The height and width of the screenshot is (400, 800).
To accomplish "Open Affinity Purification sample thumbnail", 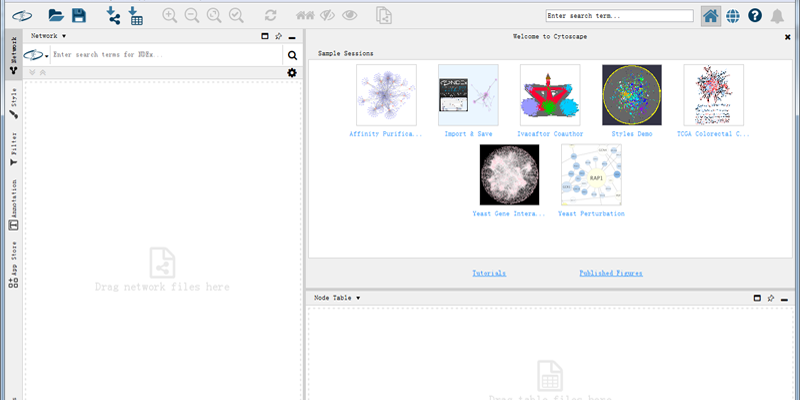I will click(386, 95).
